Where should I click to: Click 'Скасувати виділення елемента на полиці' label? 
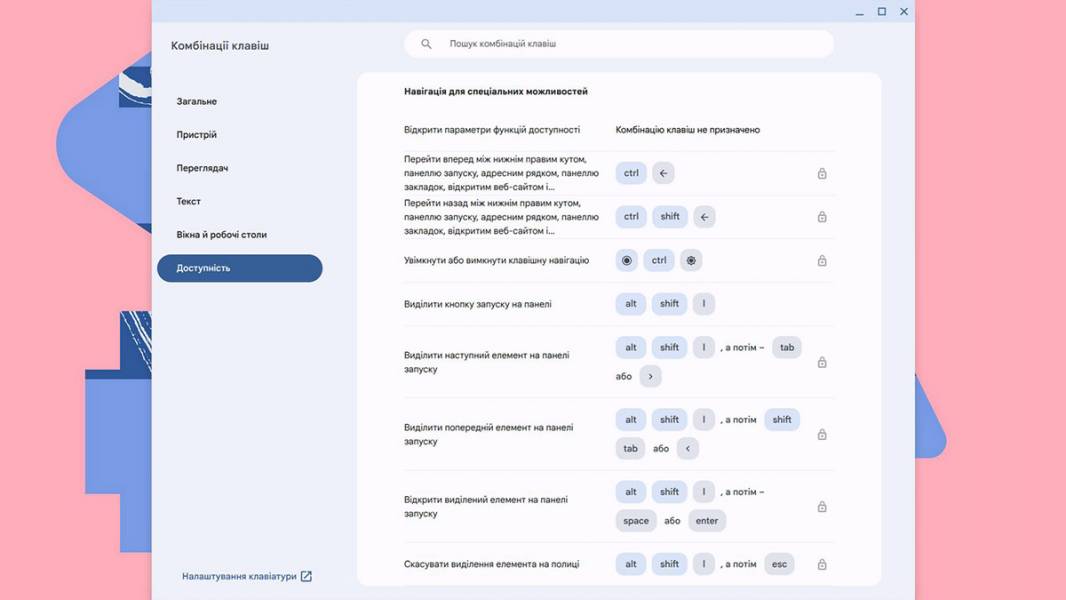[492, 564]
